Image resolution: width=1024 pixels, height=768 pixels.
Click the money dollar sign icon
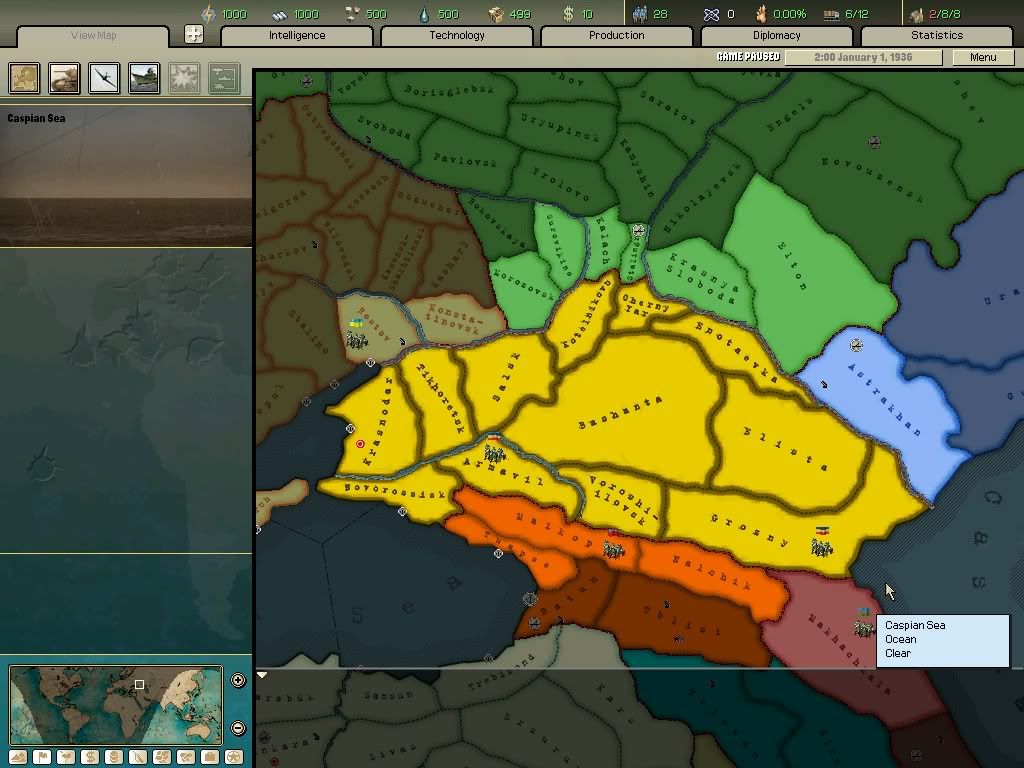click(568, 14)
